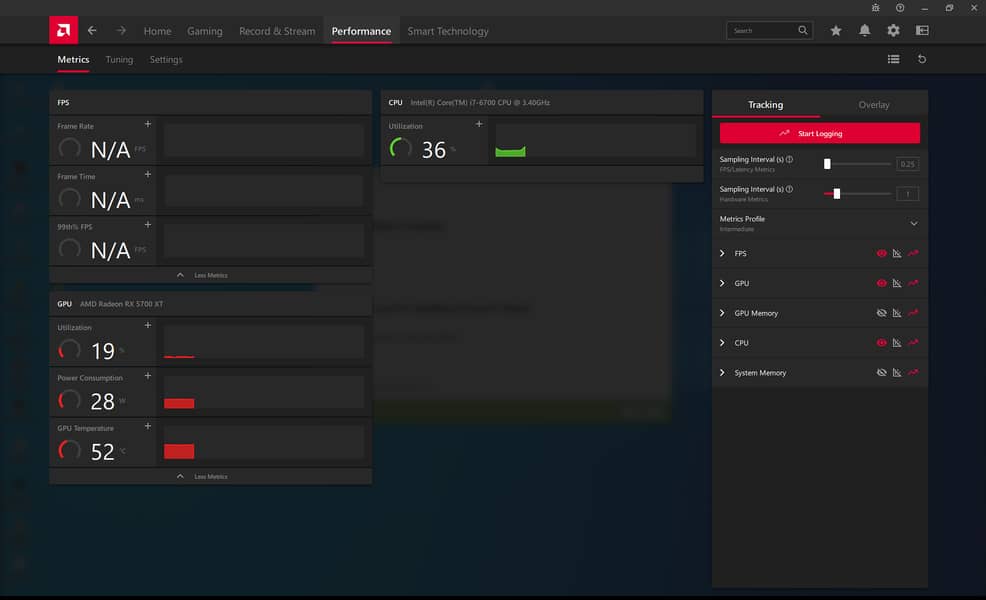
Task: Click the reset arrow icon
Action: point(922,59)
